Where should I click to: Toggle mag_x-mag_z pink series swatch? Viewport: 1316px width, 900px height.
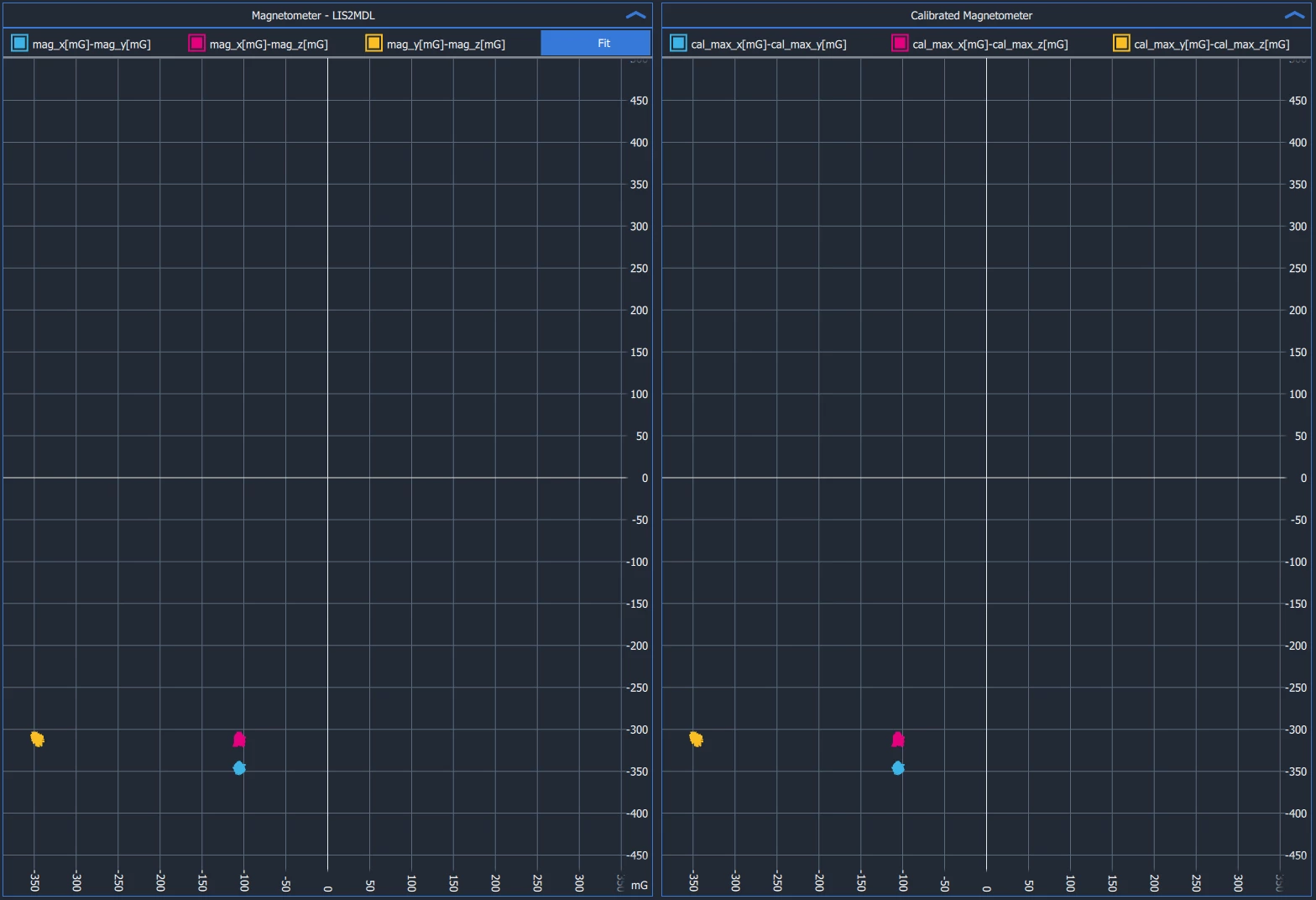(196, 43)
